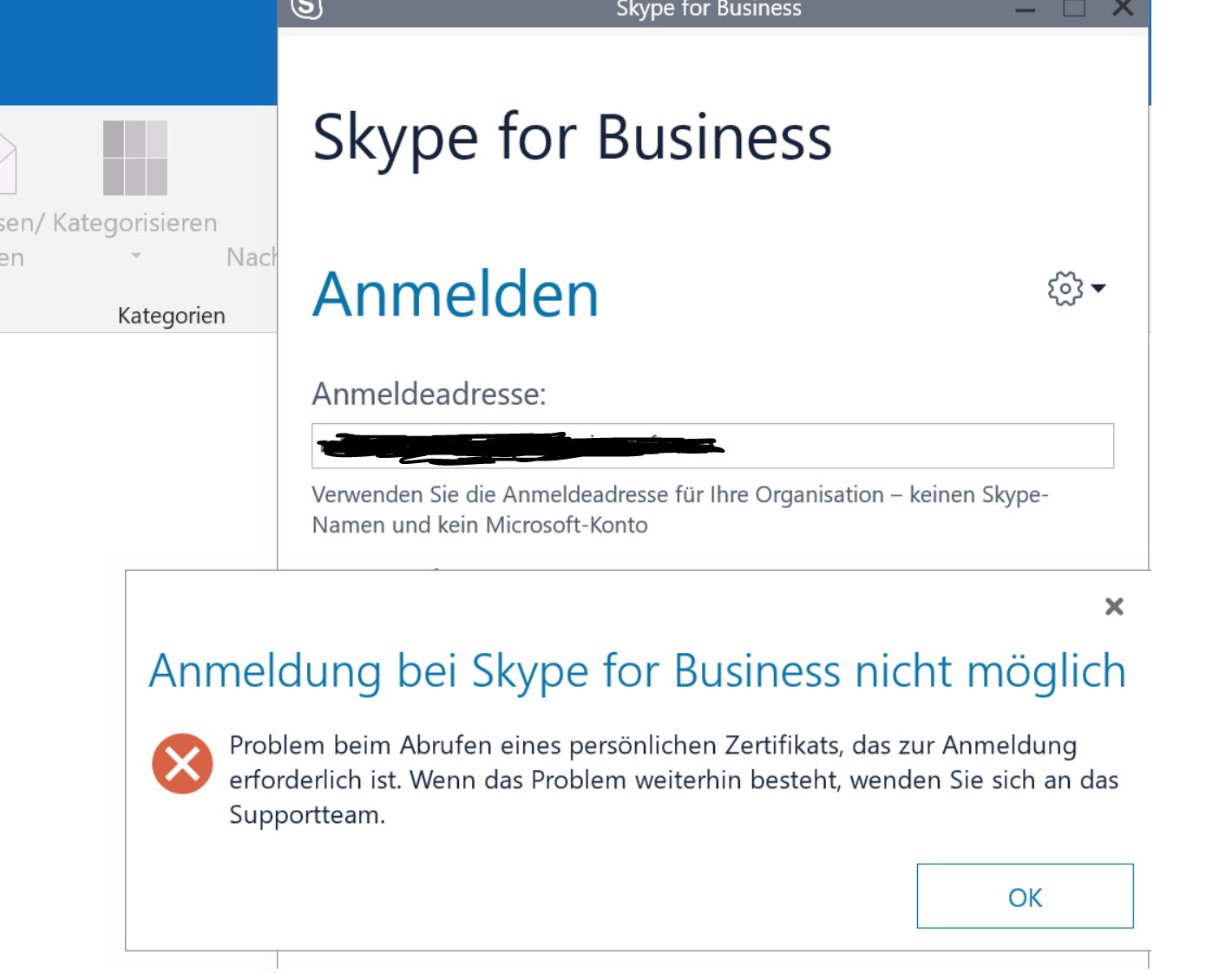1232x973 pixels.
Task: Click the red error icon
Action: (182, 764)
